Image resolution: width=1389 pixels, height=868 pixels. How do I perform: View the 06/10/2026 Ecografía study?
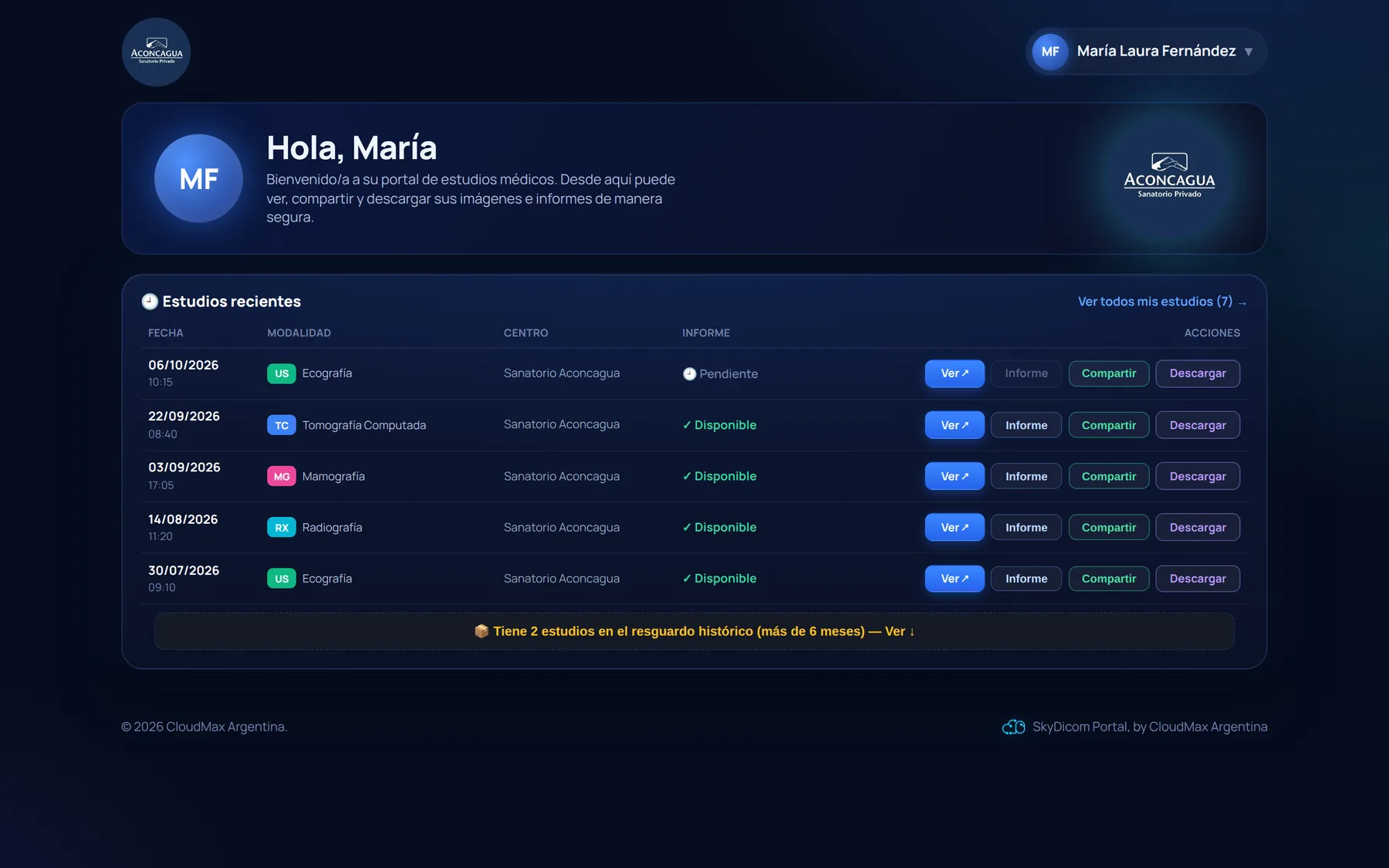pos(955,373)
